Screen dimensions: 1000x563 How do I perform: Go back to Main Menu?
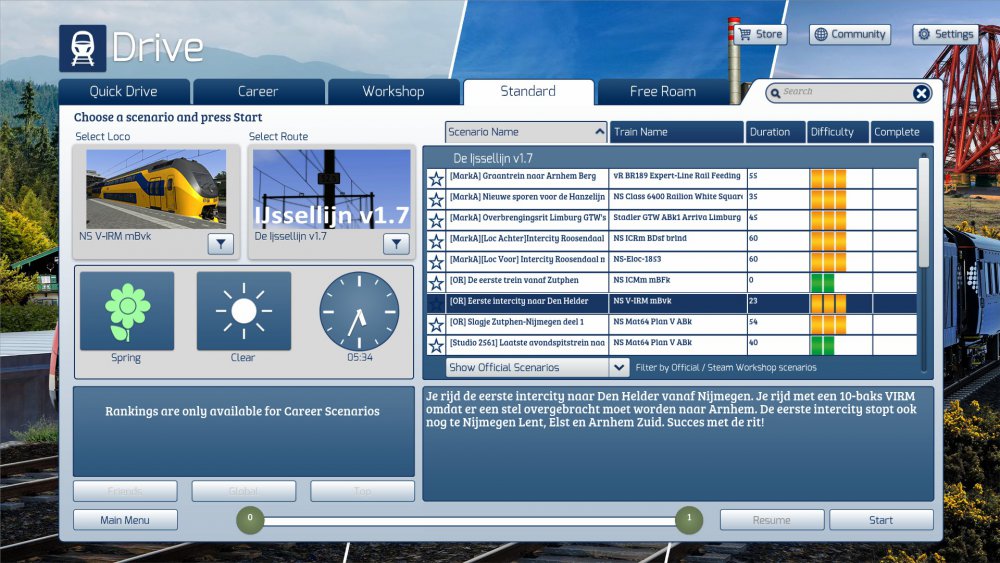point(125,520)
